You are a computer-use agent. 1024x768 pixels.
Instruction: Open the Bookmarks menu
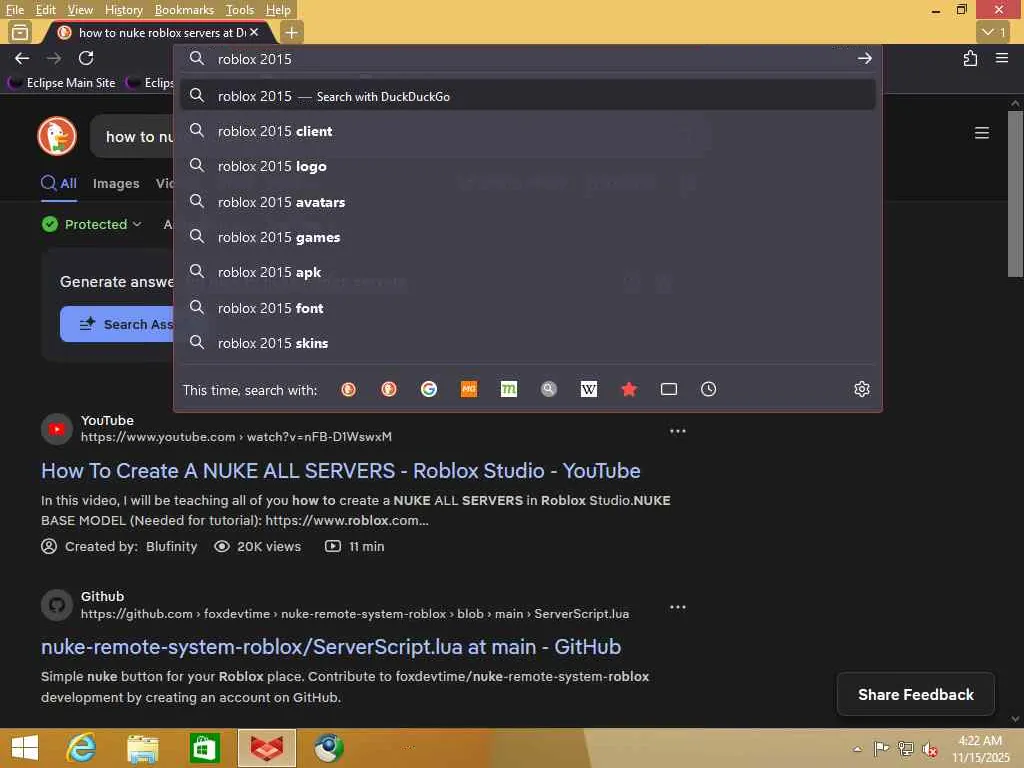184,10
